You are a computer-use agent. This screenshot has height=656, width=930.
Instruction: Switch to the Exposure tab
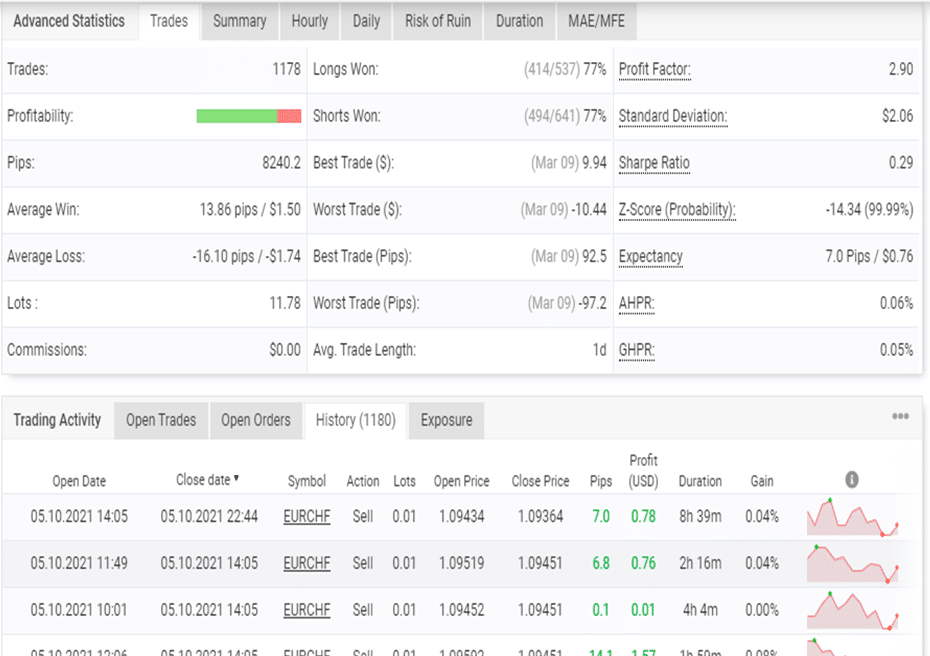click(x=446, y=420)
